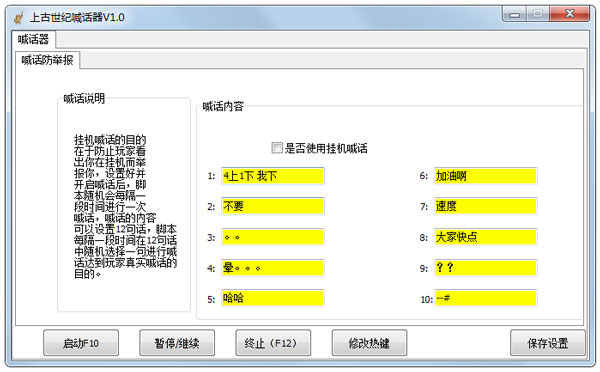Click the 喊话说明 description text
Screen dimensions: 600x372
[x=125, y=207]
